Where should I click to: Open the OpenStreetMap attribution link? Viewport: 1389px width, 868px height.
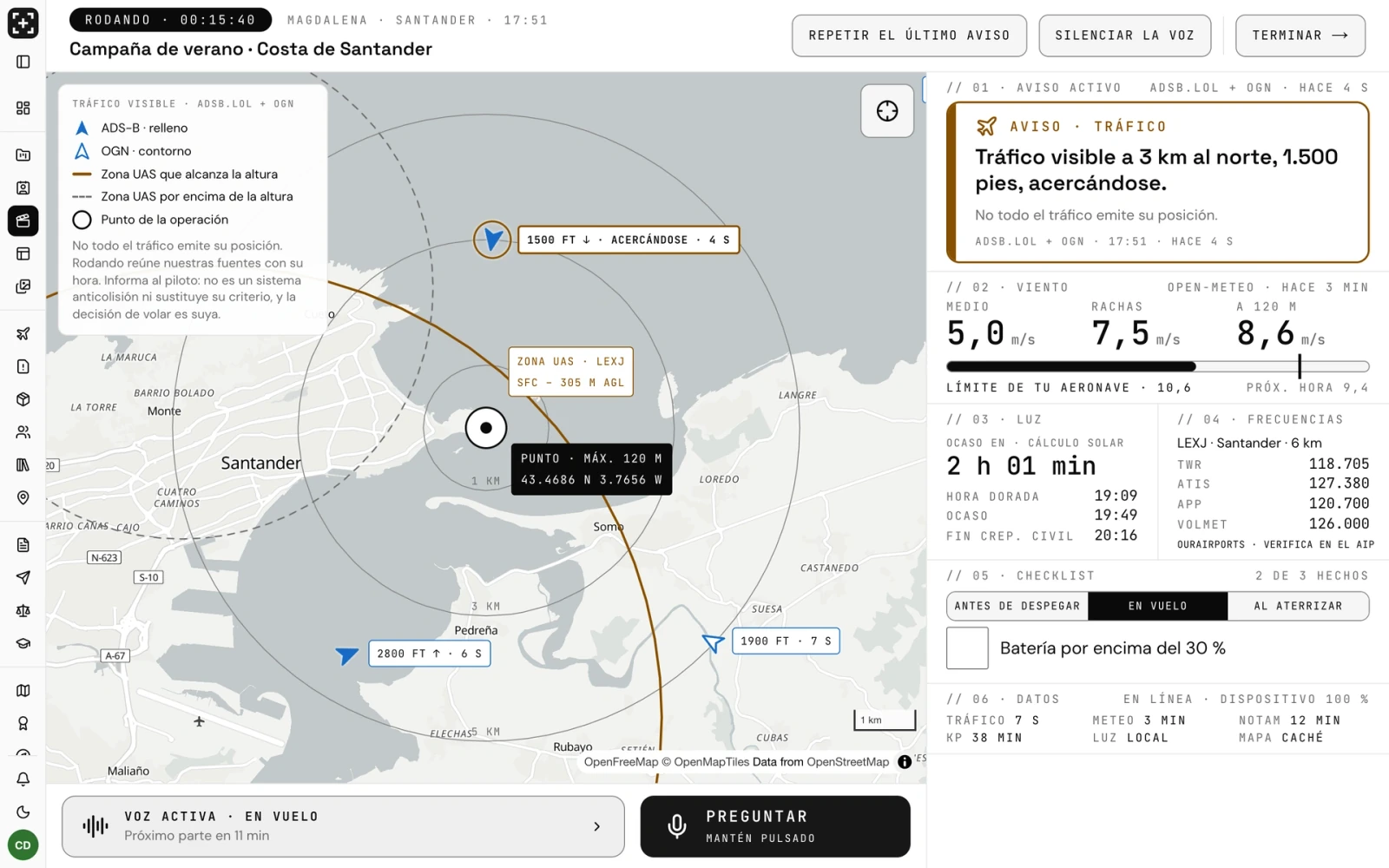coord(847,762)
